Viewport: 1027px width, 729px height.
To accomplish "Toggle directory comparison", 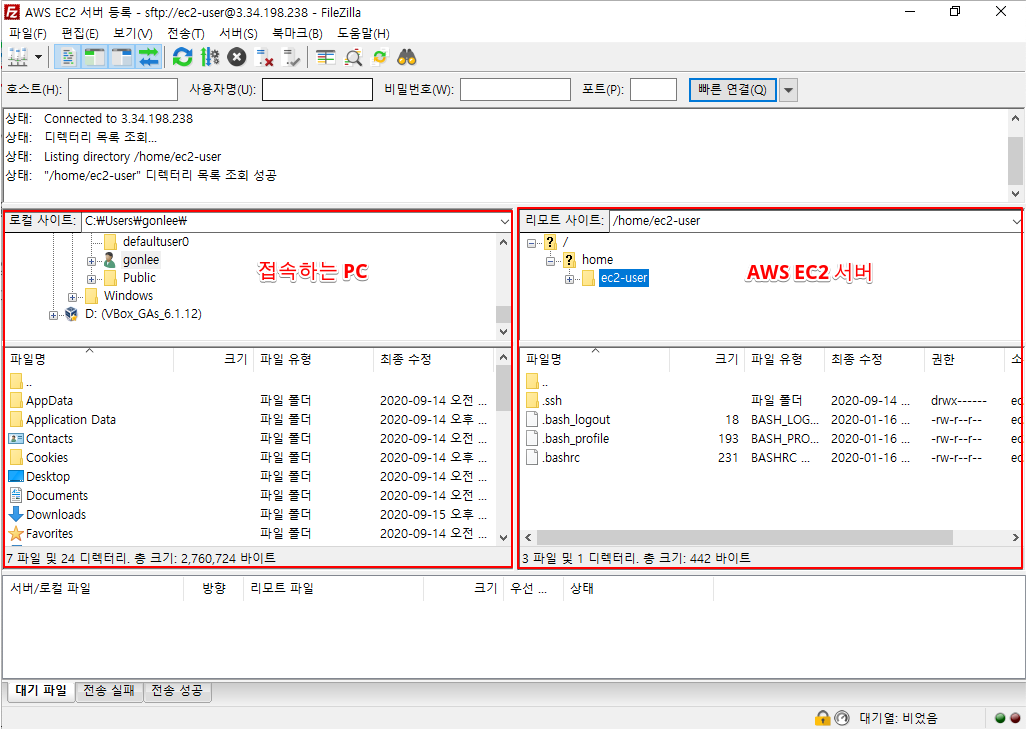I will [x=353, y=58].
